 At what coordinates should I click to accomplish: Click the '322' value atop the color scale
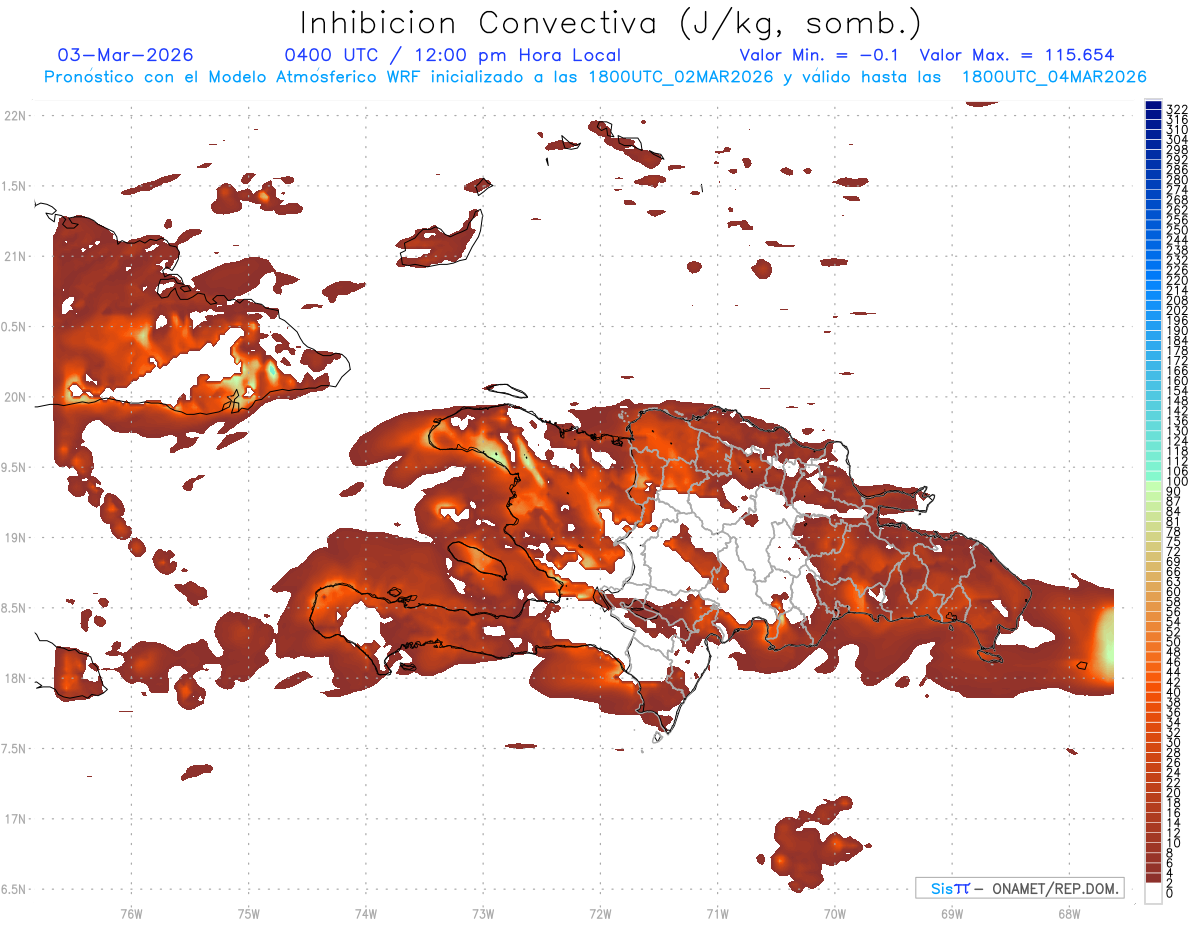tap(1177, 108)
